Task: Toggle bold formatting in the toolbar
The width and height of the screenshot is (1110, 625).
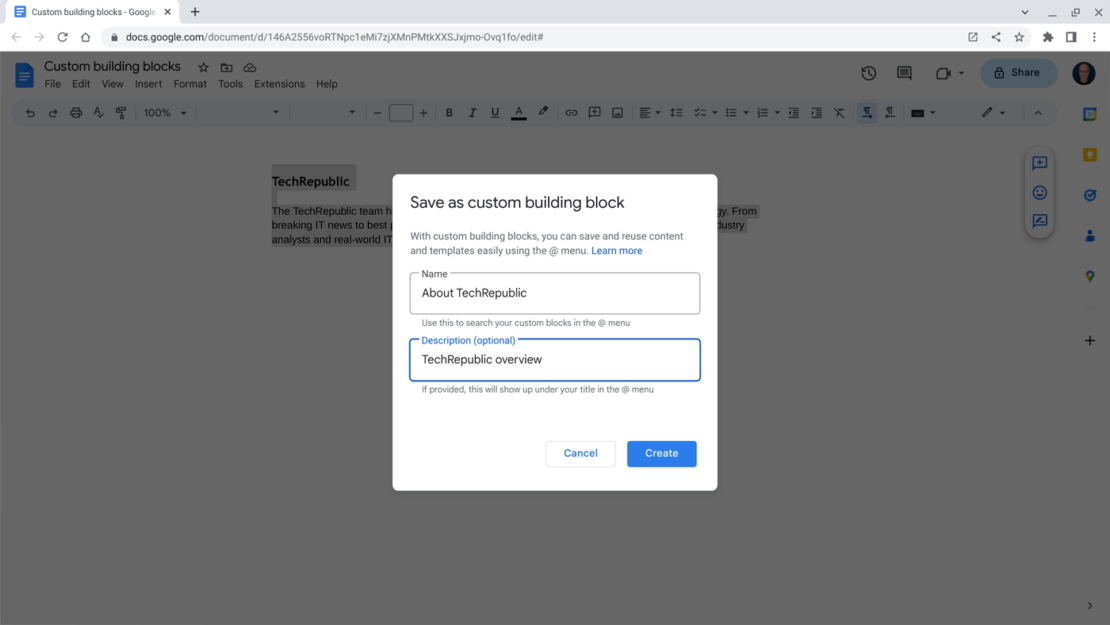Action: point(448,112)
